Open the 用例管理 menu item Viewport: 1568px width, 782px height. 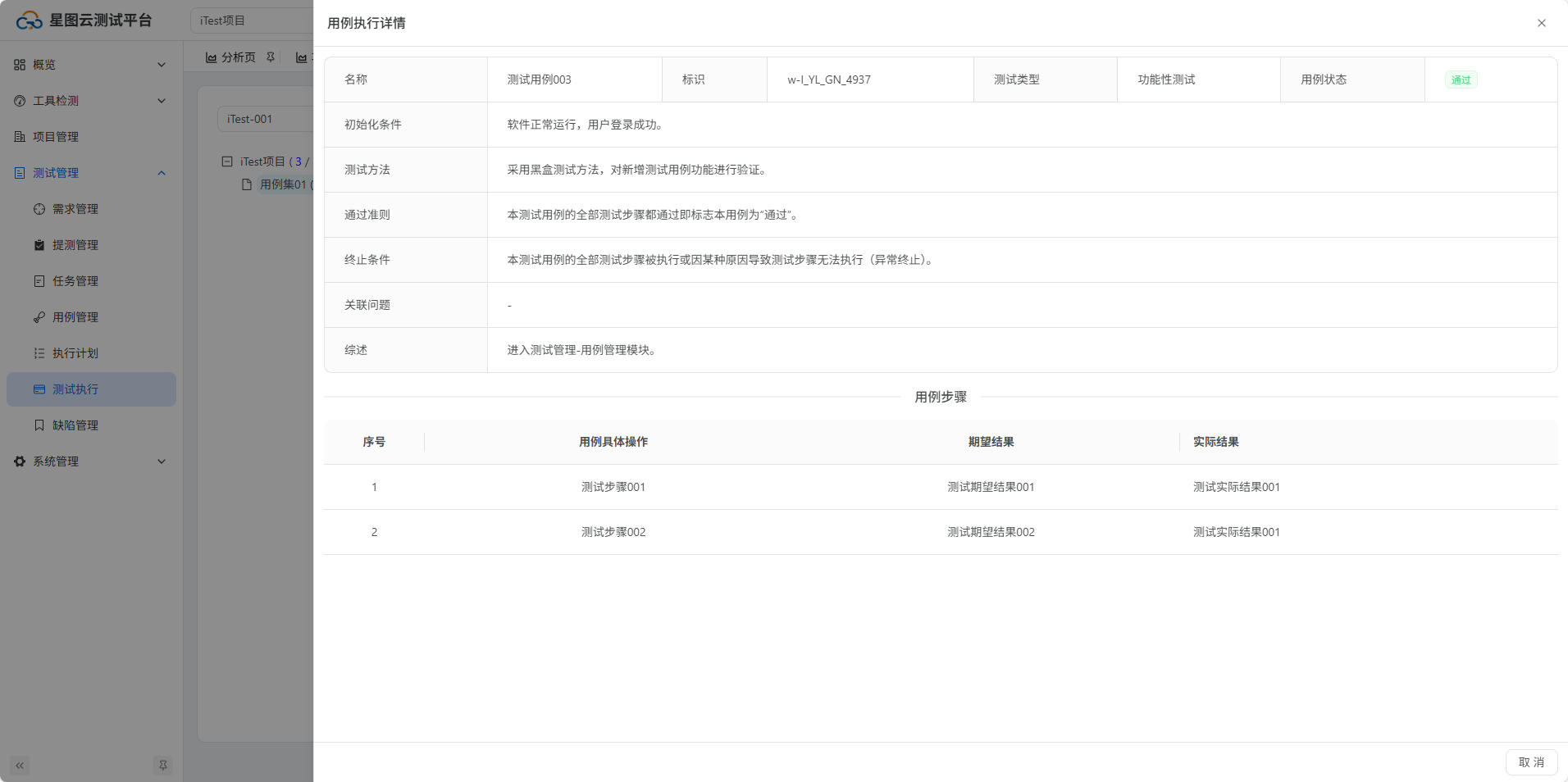(x=75, y=317)
